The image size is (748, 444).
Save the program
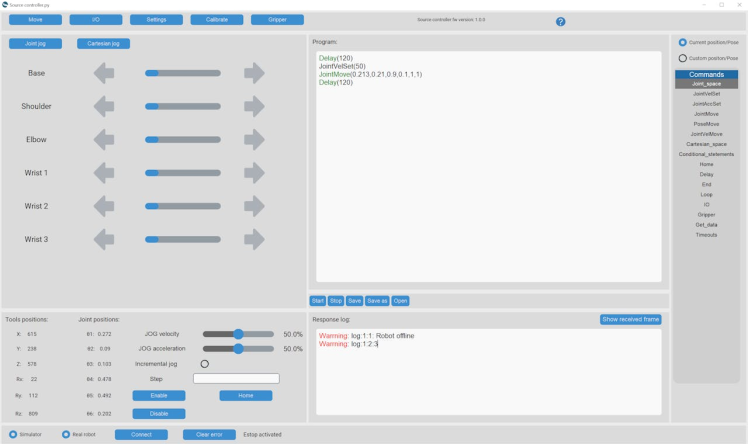click(354, 301)
